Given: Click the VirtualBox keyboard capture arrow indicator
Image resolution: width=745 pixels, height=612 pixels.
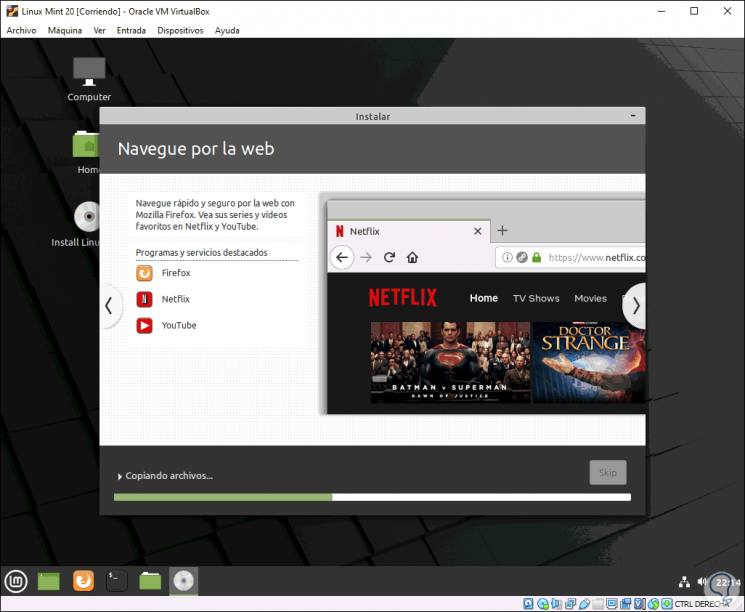Looking at the screenshot, I should click(667, 604).
